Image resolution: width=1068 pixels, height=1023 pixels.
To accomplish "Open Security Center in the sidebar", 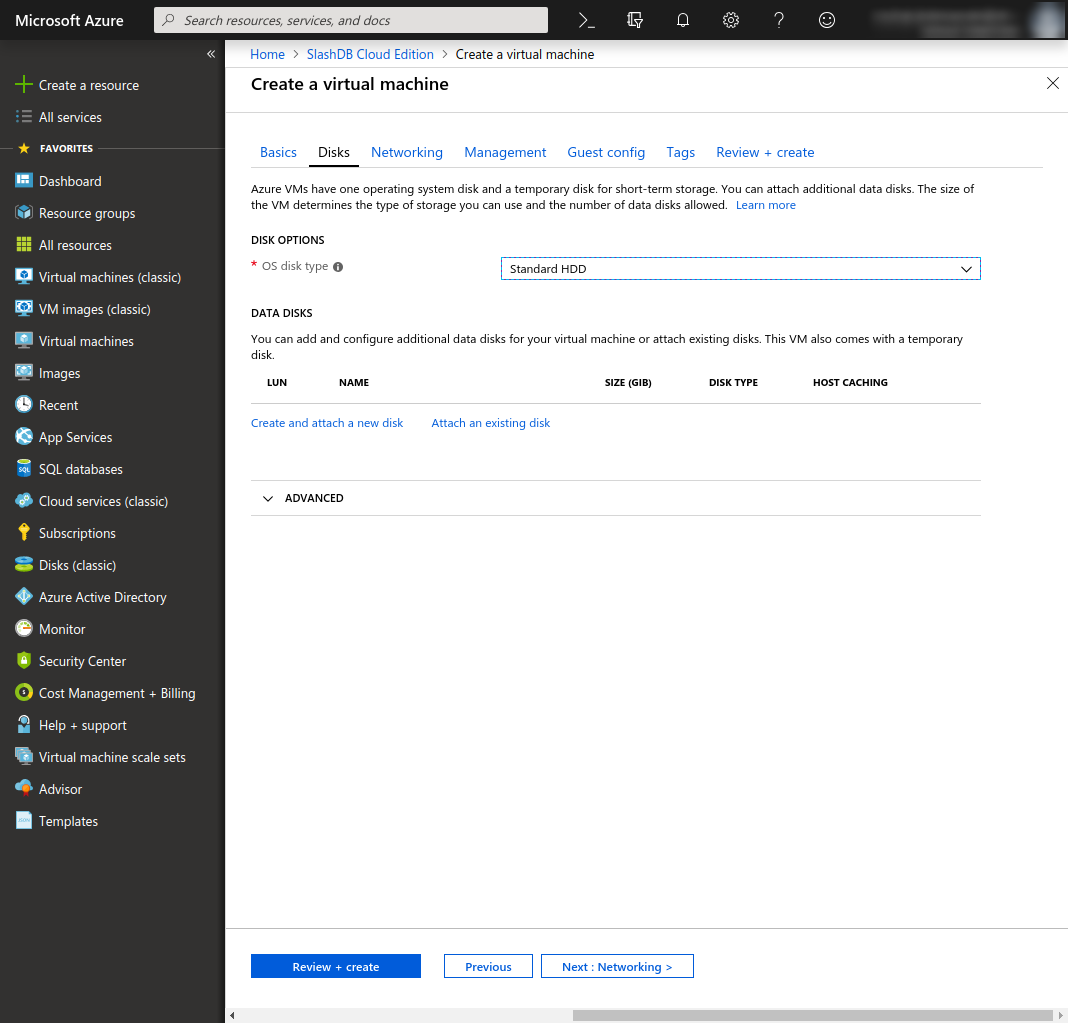I will pos(82,661).
